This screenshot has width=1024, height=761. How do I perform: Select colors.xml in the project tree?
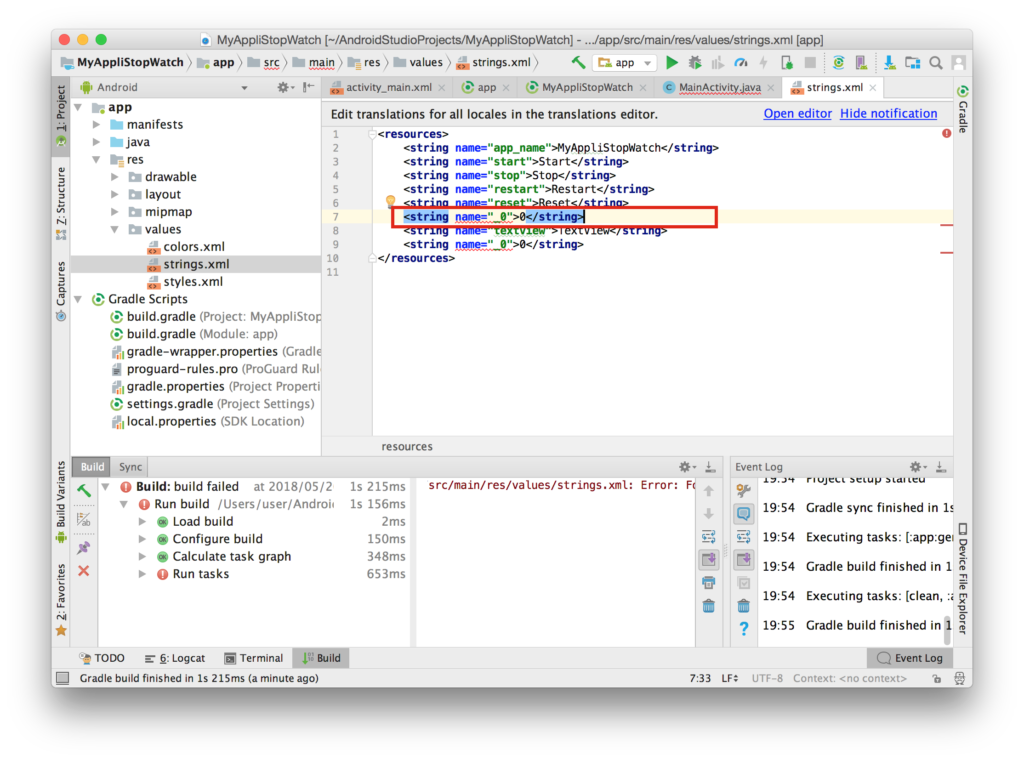tap(193, 247)
